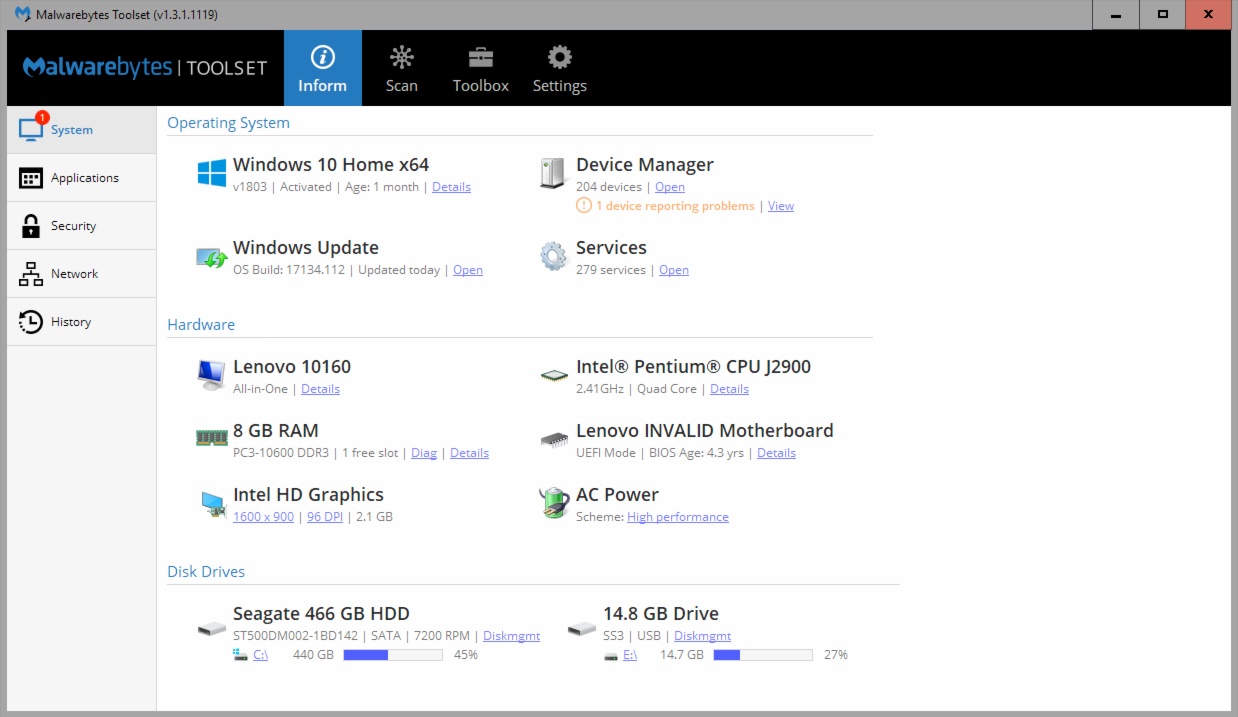Open Diskmgmt for the 14.8 GB Drive

(x=702, y=636)
